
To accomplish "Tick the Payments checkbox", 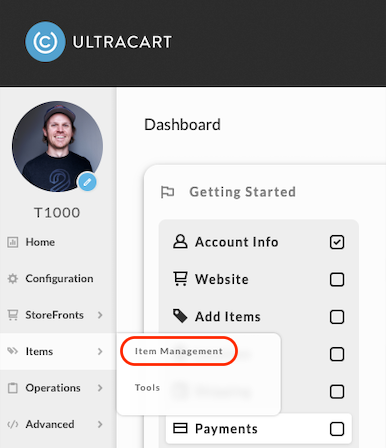I will tap(337, 429).
